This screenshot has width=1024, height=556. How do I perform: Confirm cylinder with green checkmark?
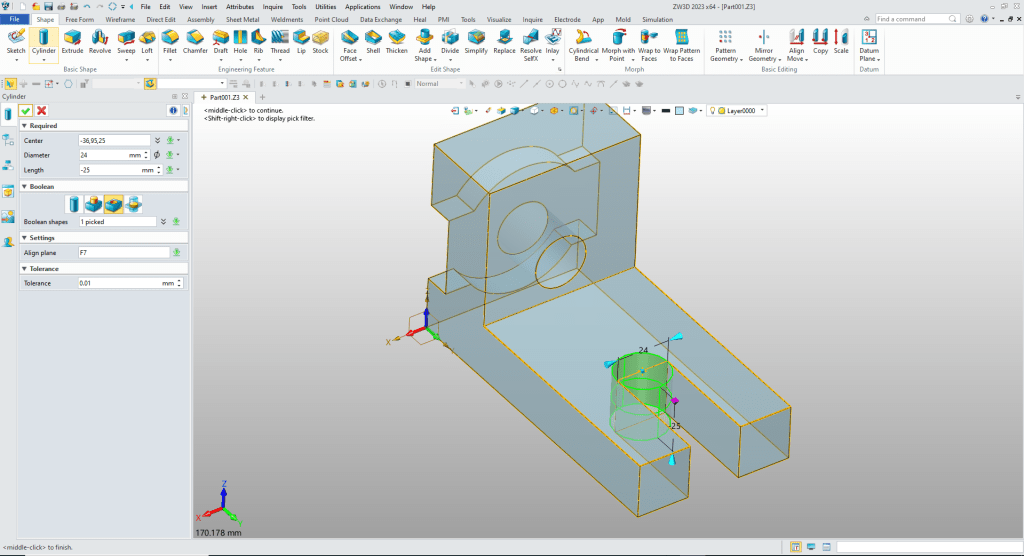(x=25, y=110)
